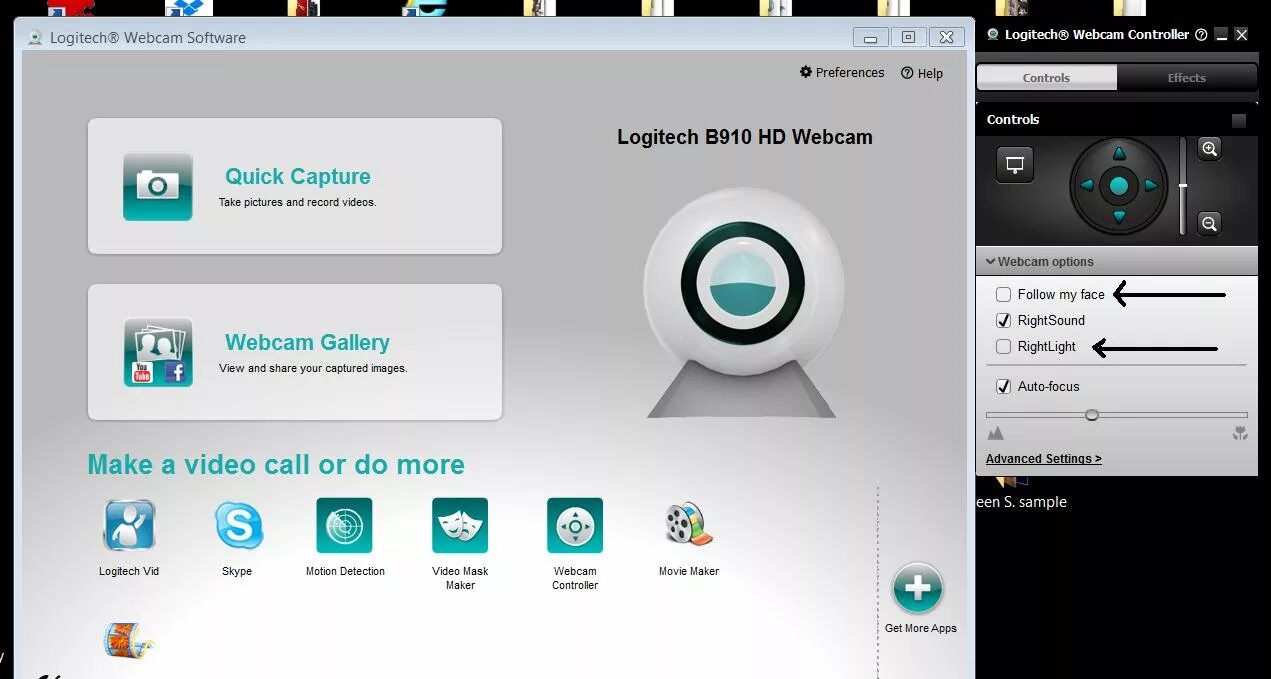The image size is (1271, 679).
Task: Click 'Make a video call or do more' heading
Action: click(276, 464)
